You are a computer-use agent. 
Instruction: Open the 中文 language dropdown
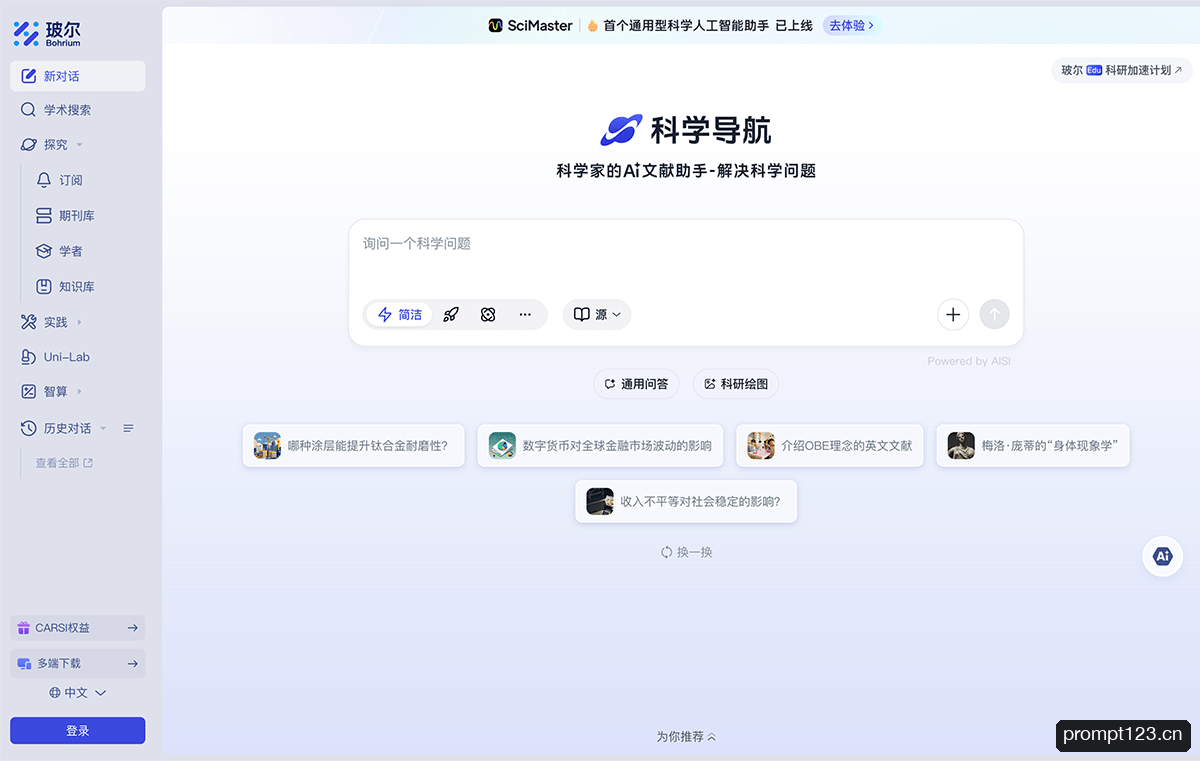(78, 692)
